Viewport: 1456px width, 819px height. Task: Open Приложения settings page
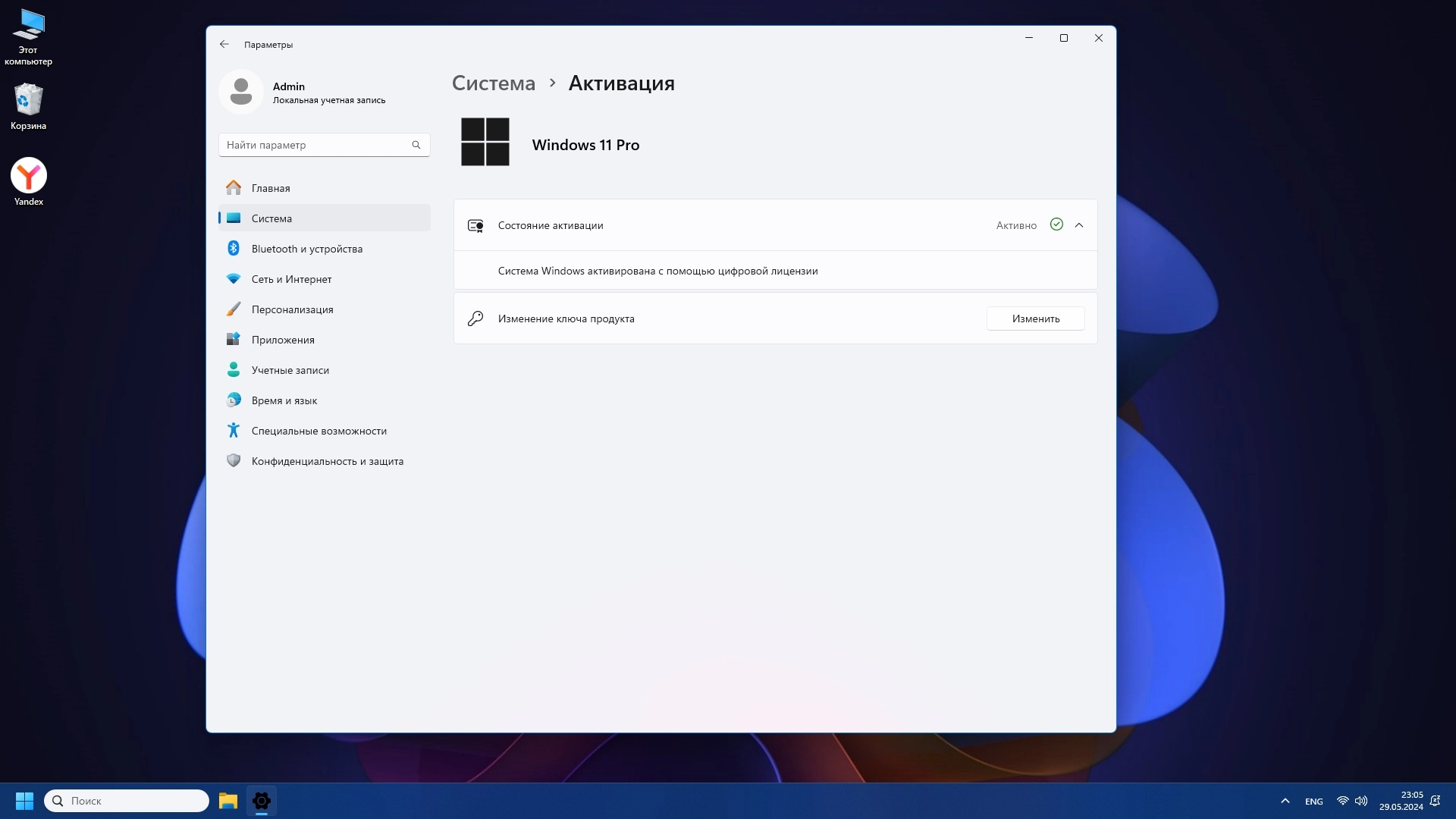tap(283, 340)
